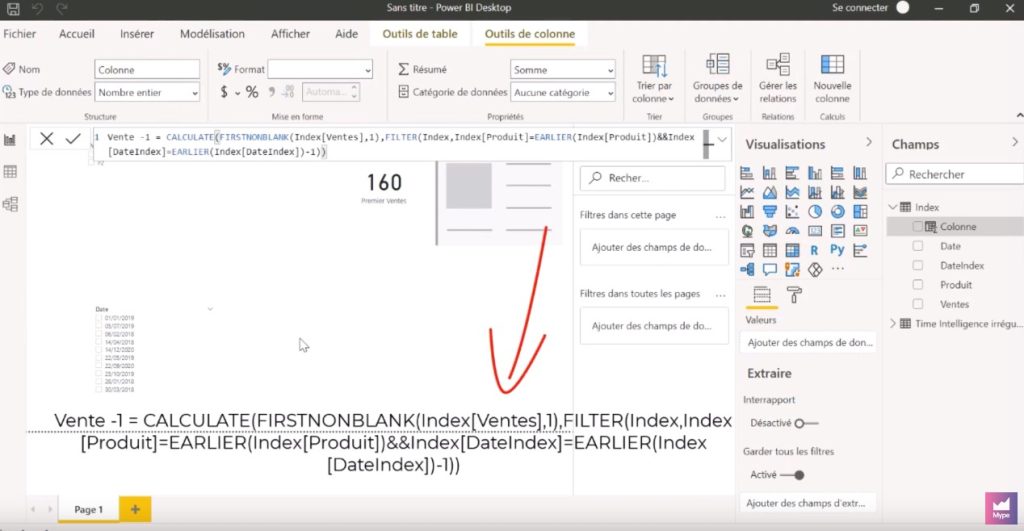This screenshot has height=531, width=1024.
Task: Apply percentage format to the column
Action: click(252, 92)
